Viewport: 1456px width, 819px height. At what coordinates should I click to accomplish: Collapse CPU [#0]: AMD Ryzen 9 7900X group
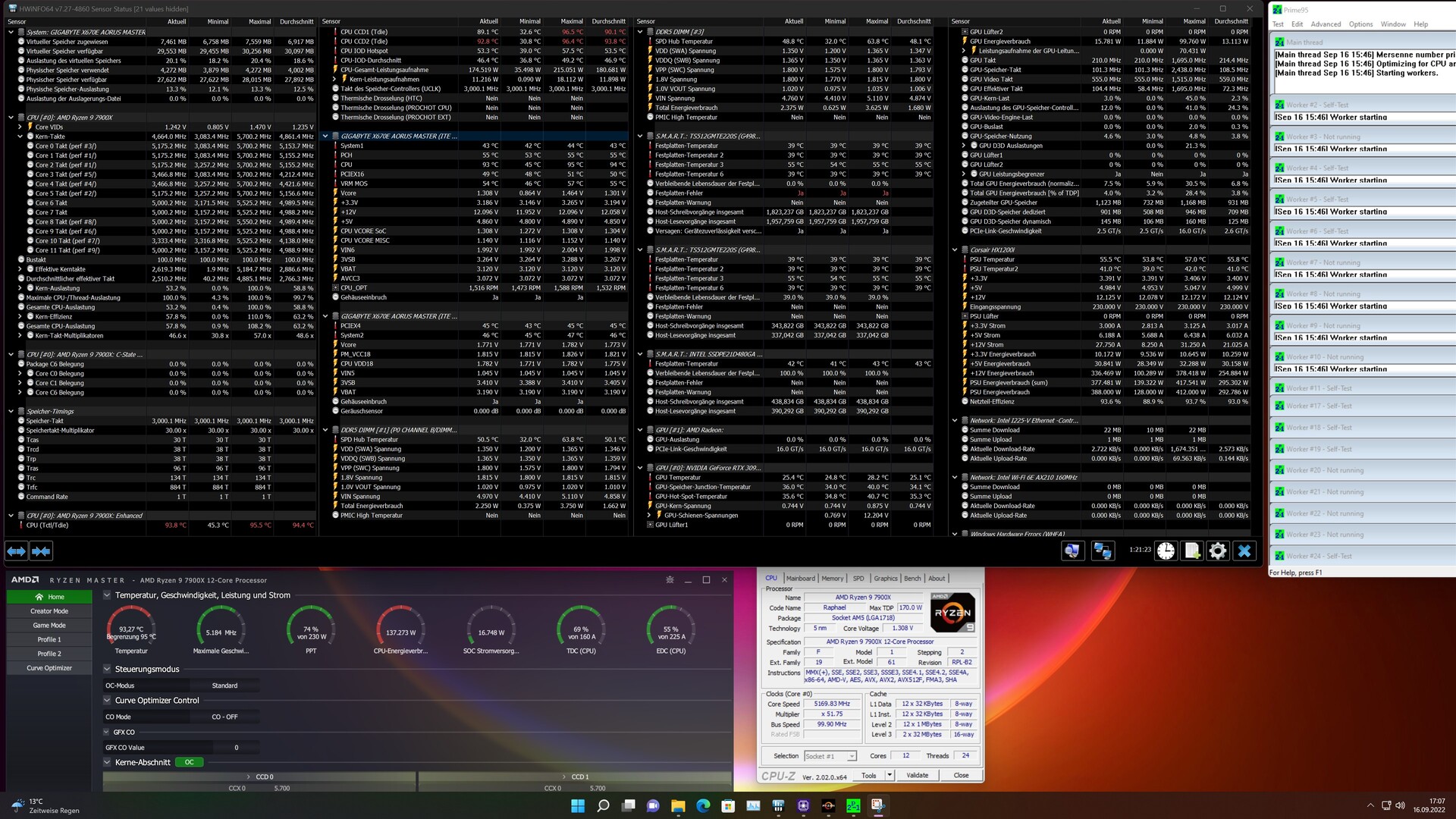click(x=11, y=118)
